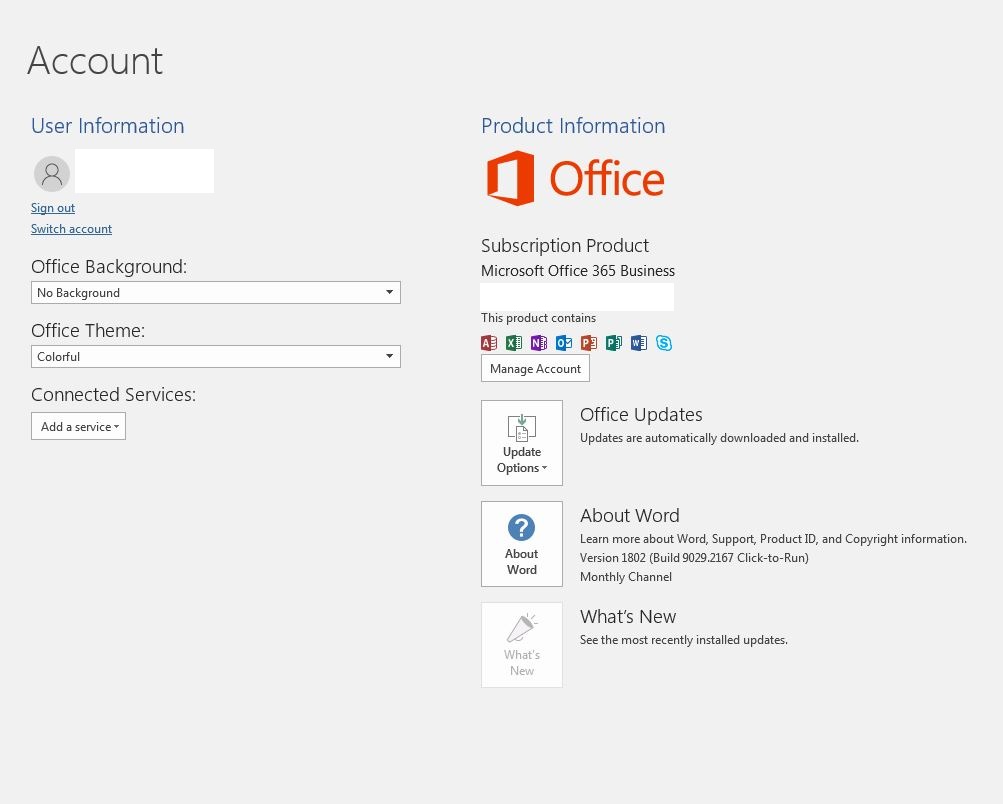
Task: Click 'Updates are automatically downloaded' text
Action: [x=719, y=438]
